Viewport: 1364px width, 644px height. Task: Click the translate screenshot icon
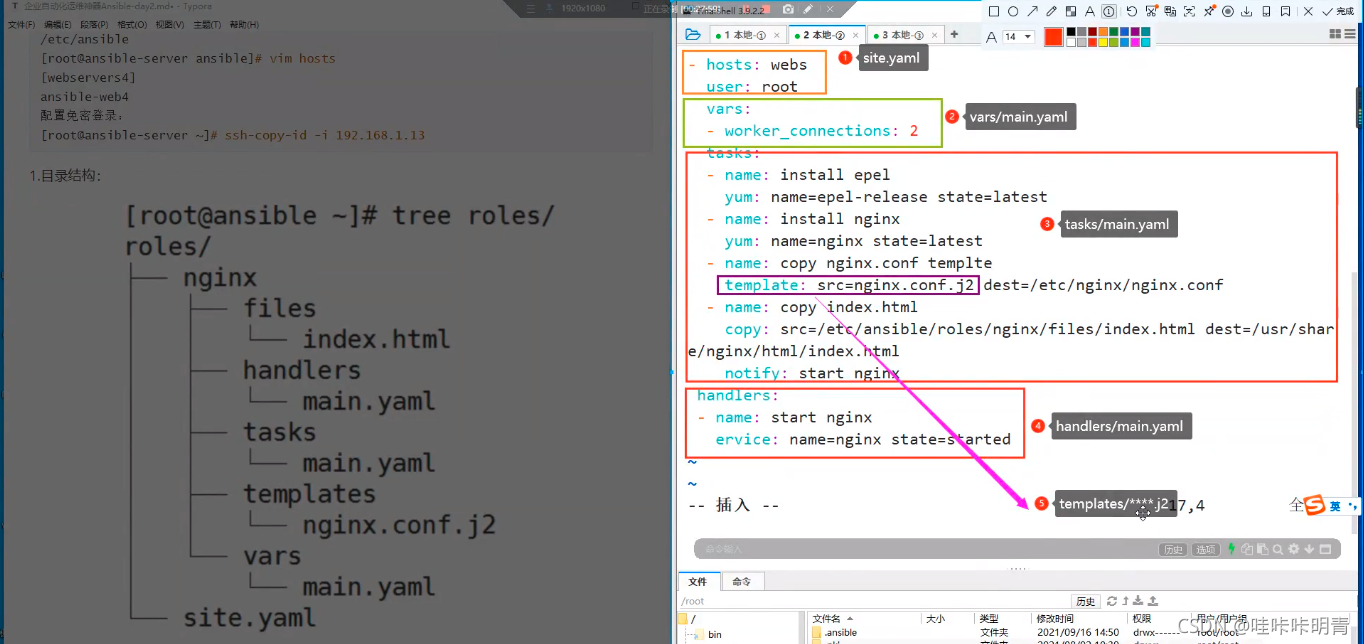coord(1170,12)
